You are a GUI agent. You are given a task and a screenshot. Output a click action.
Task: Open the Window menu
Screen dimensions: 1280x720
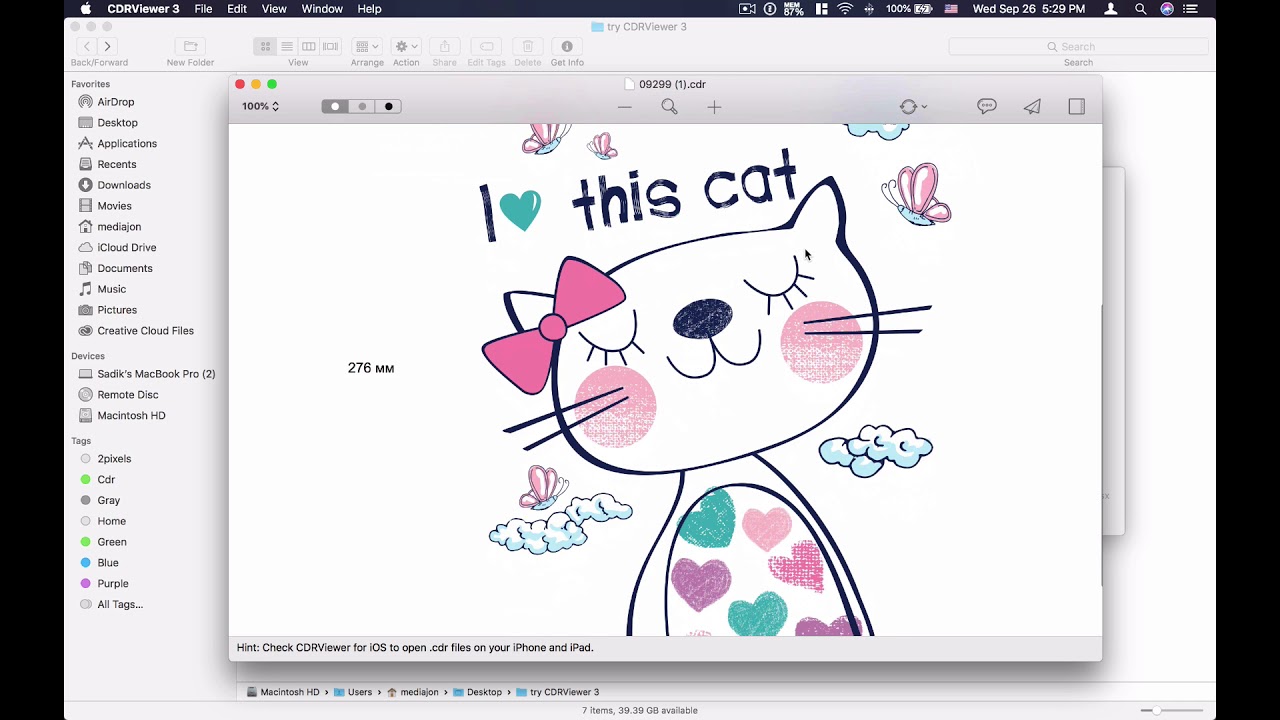click(322, 9)
